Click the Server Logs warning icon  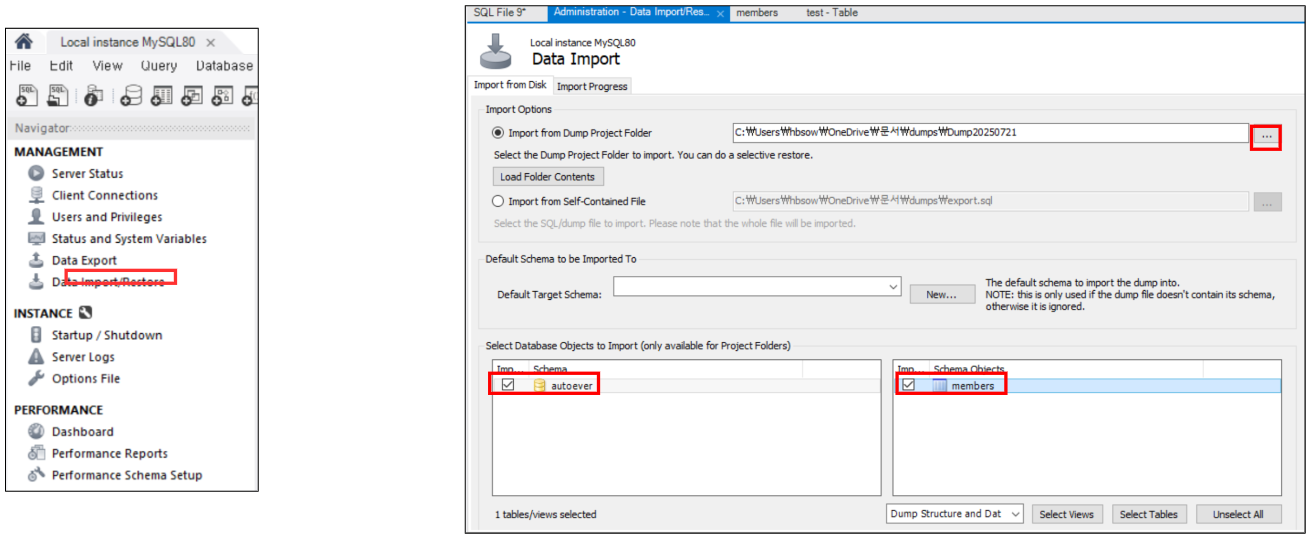pos(36,357)
